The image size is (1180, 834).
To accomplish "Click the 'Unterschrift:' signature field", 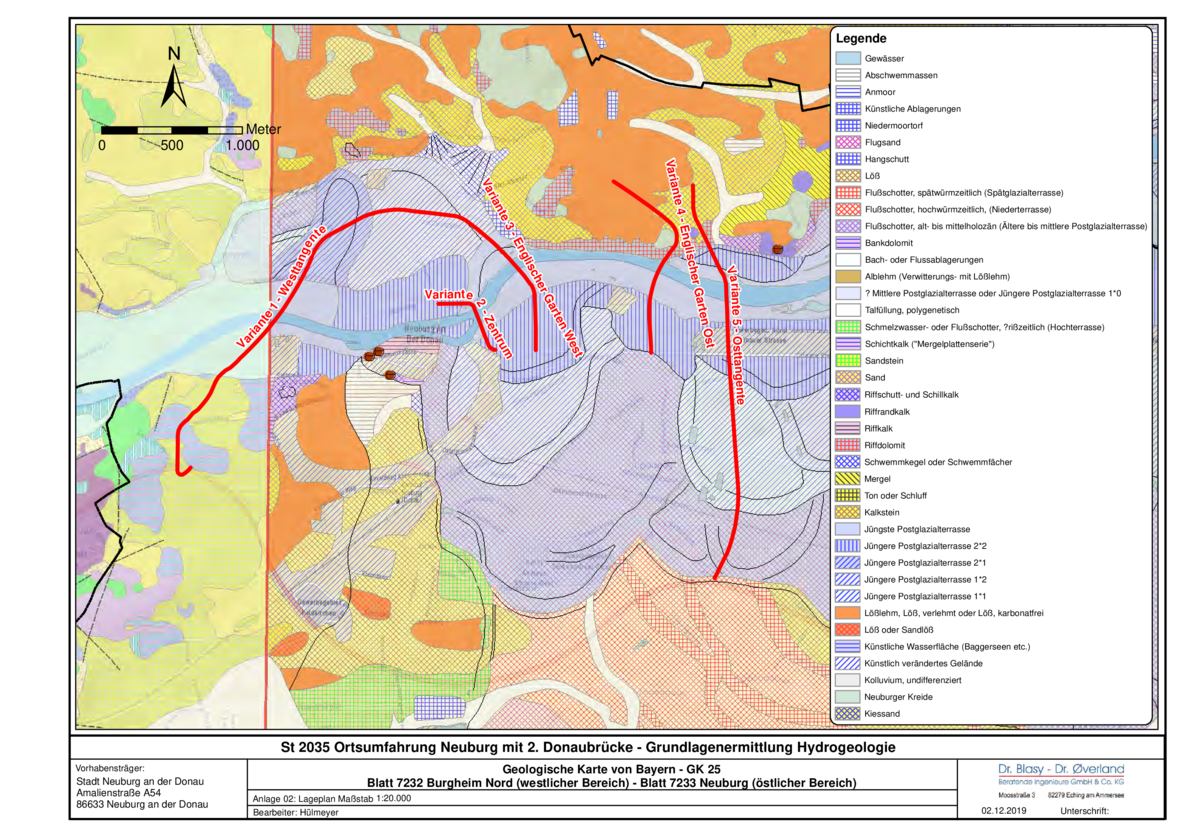I will 1084,811.
